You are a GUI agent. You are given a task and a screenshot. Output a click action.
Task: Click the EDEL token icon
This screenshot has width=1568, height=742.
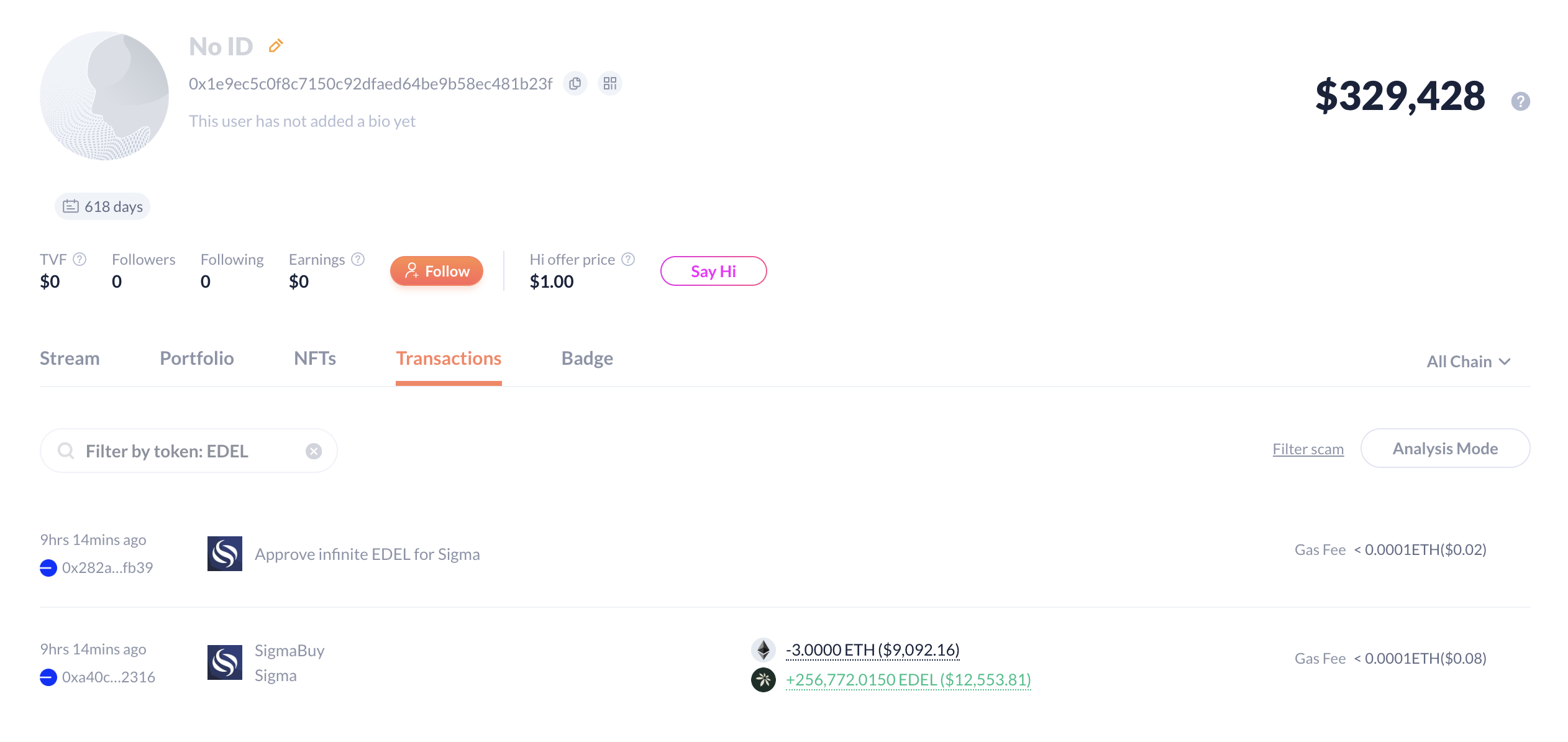coord(763,680)
